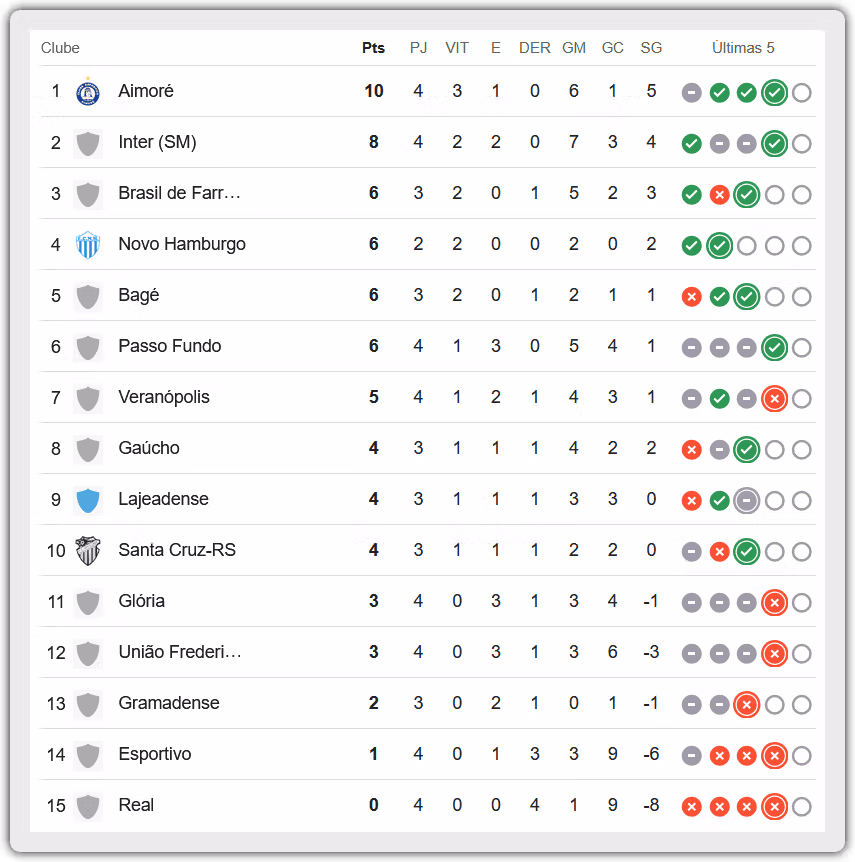Click the GM column header
This screenshot has width=855, height=862.
click(573, 48)
